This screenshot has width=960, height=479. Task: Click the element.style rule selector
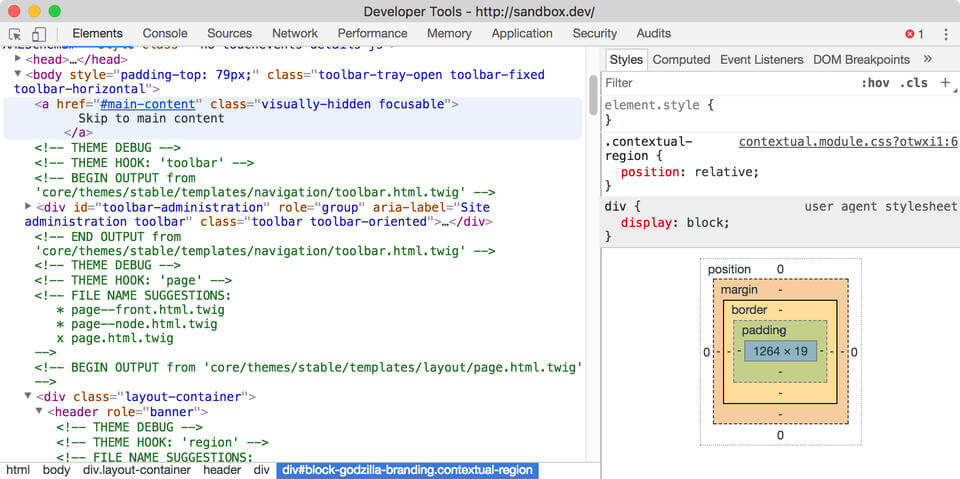pyautogui.click(x=651, y=105)
